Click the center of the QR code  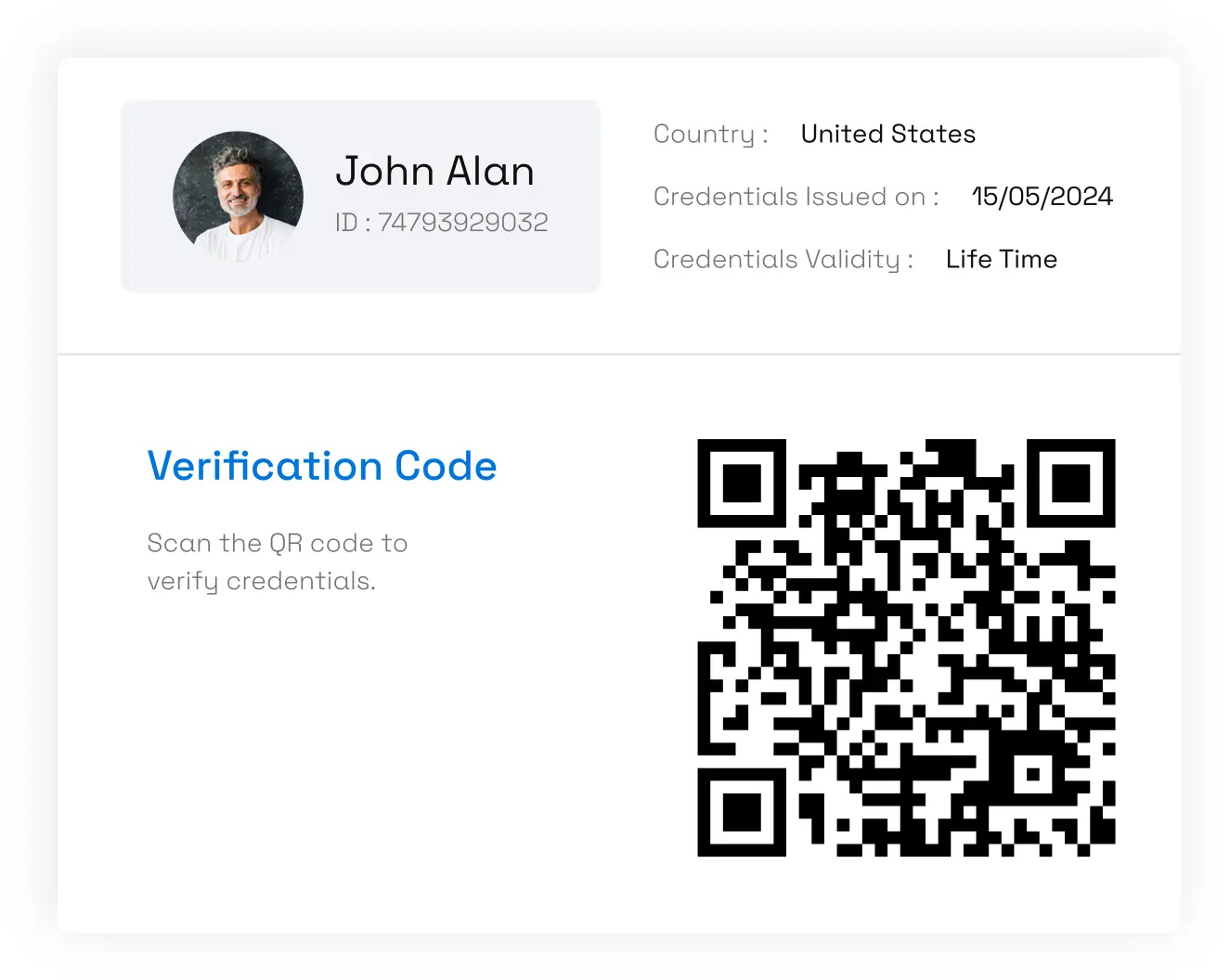click(906, 647)
